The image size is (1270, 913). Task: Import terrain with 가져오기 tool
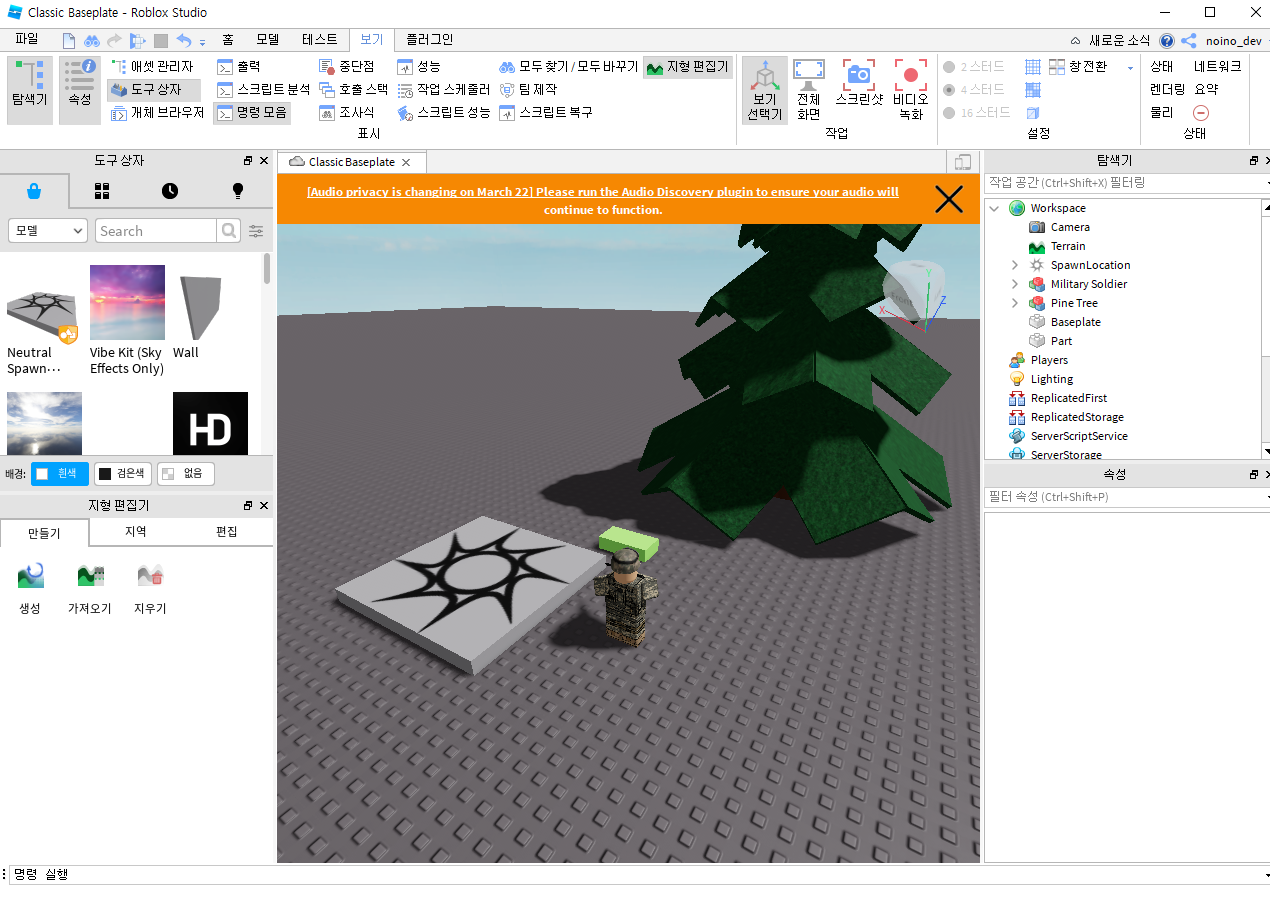click(90, 587)
